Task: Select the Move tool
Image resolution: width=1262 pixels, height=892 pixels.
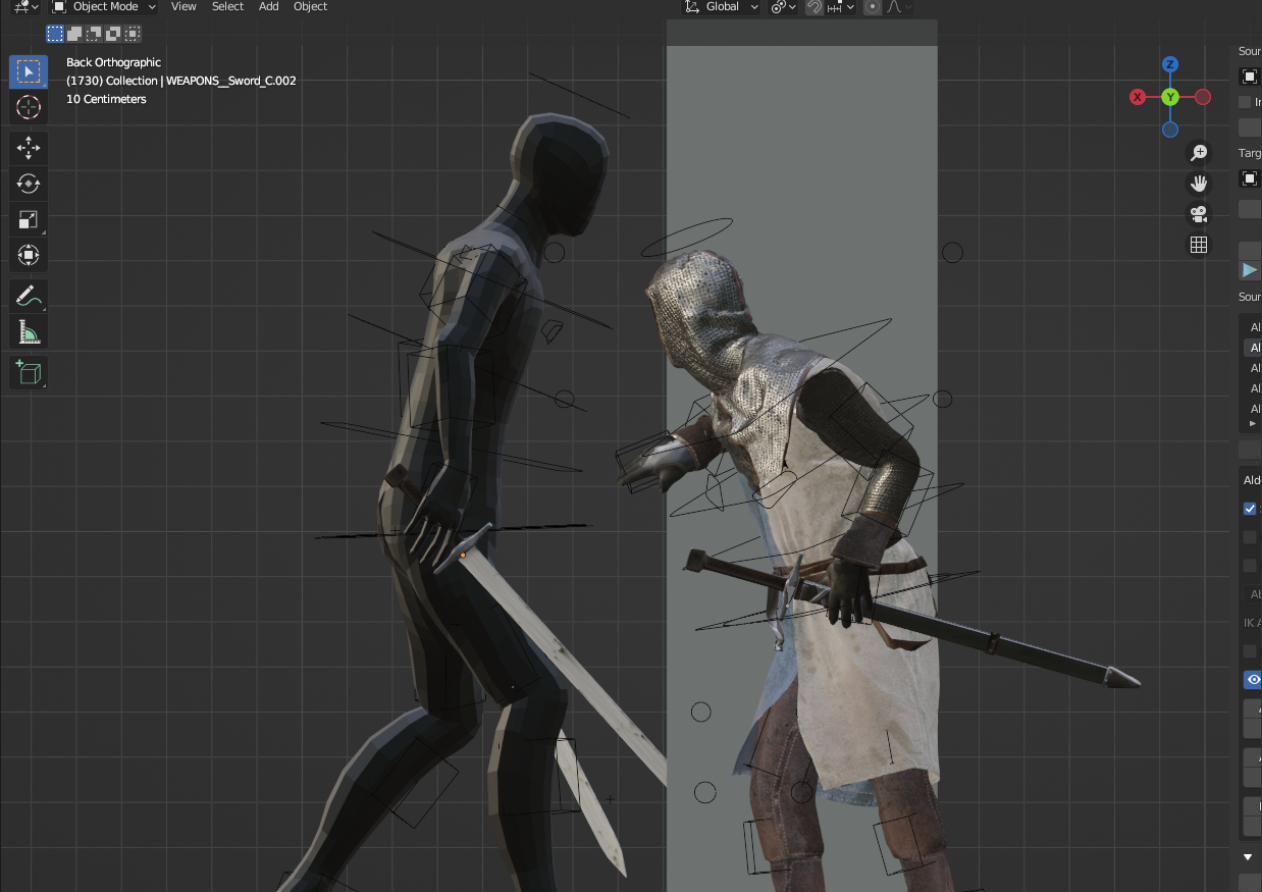Action: click(28, 148)
